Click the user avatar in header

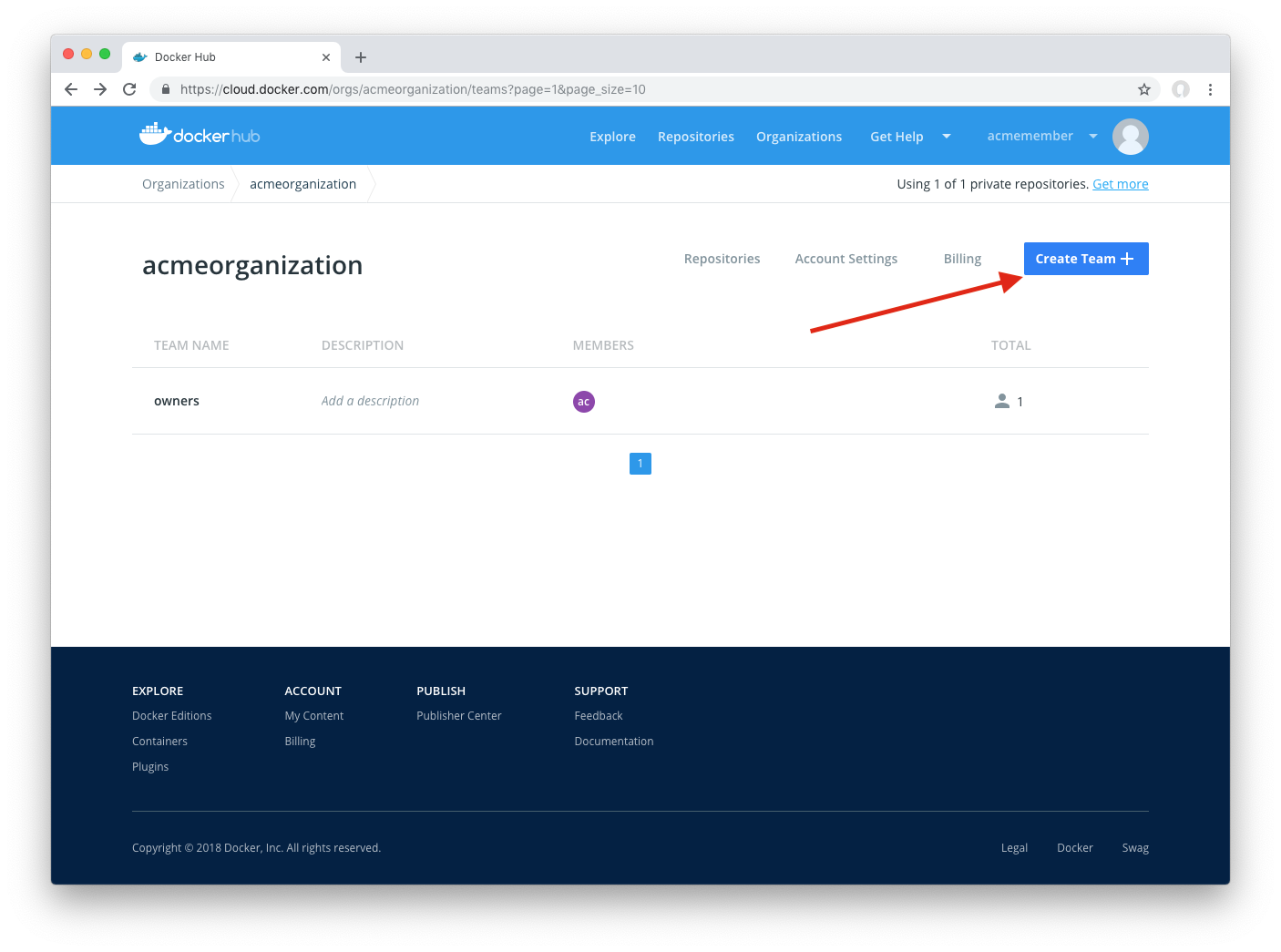point(1130,137)
